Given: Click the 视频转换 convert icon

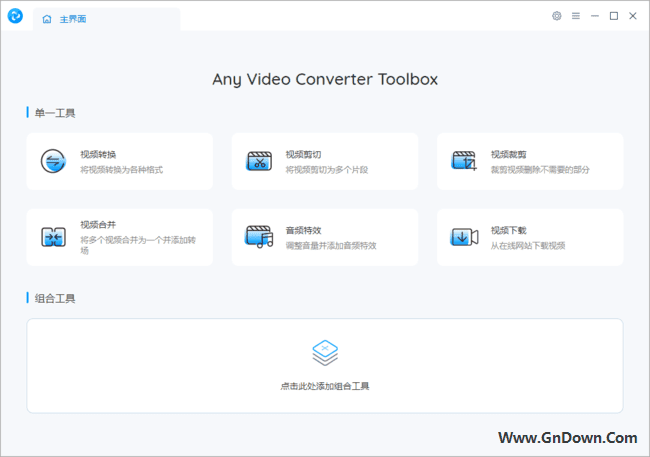Looking at the screenshot, I should 53,161.
